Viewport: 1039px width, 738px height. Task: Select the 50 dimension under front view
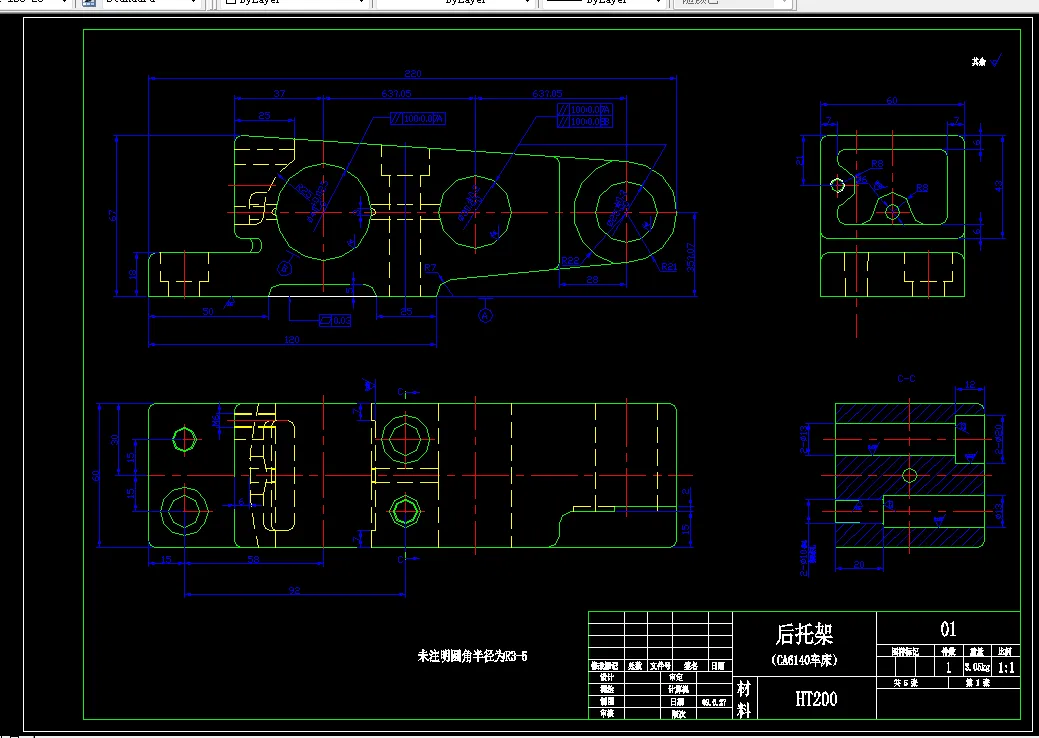(x=208, y=311)
